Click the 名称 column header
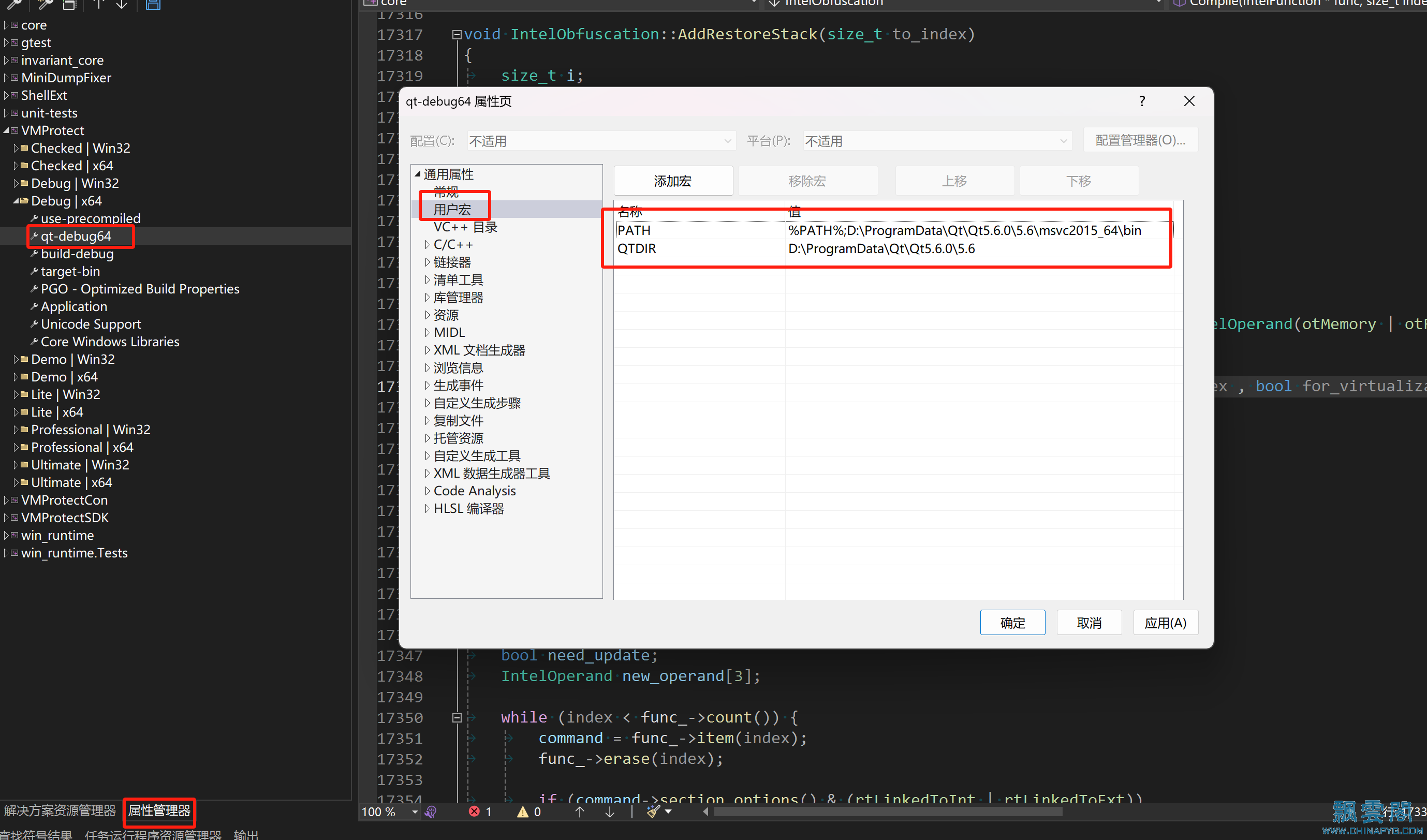Viewport: 1427px width, 840px height. 699,212
